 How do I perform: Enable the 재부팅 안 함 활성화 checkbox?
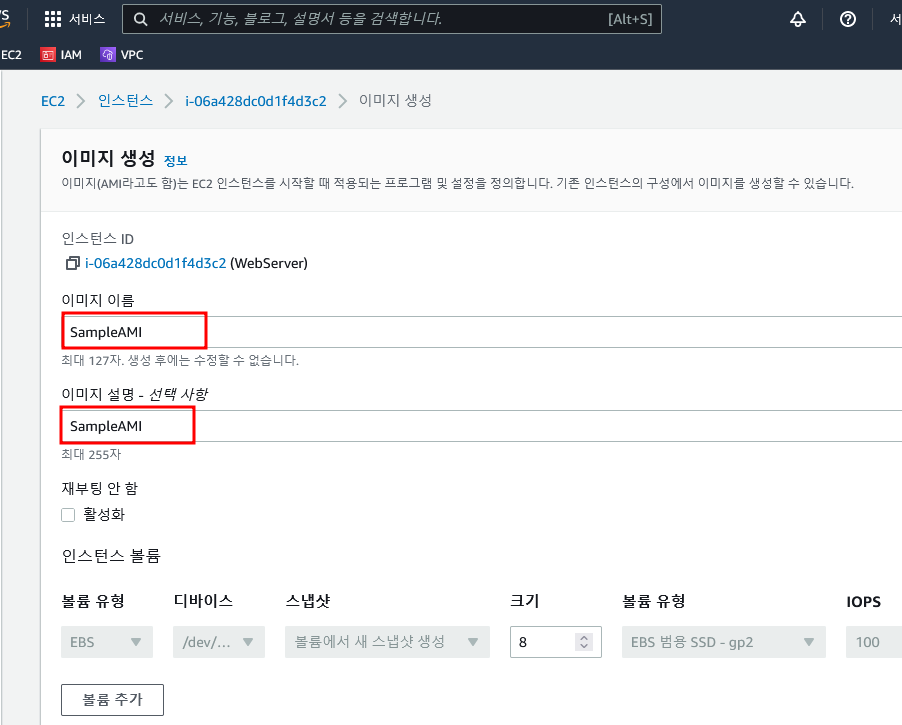tap(68, 515)
